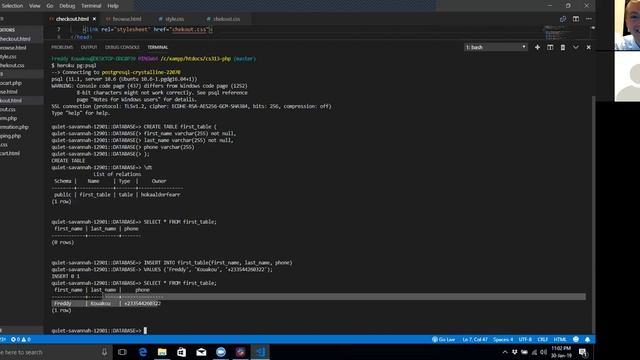The image size is (640, 360).
Task: Open Microsoft Store from the taskbar
Action: 182,352
